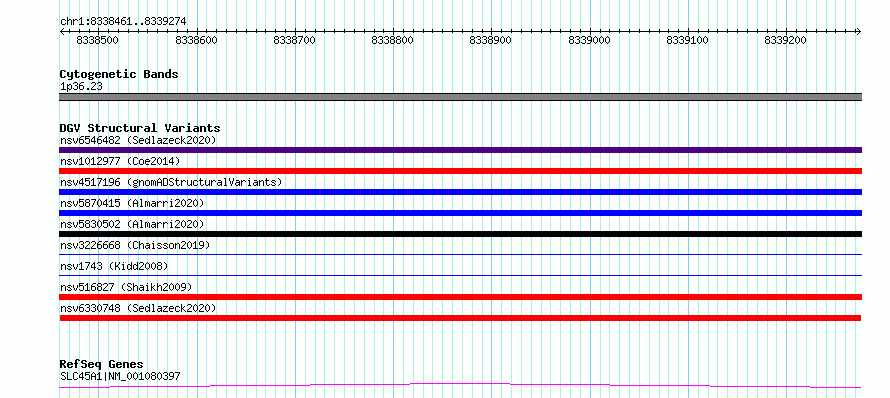Screen dimensions: 890x398
Task: Open variant nsv5830502 (Almarri2020) label
Action: pos(132,224)
